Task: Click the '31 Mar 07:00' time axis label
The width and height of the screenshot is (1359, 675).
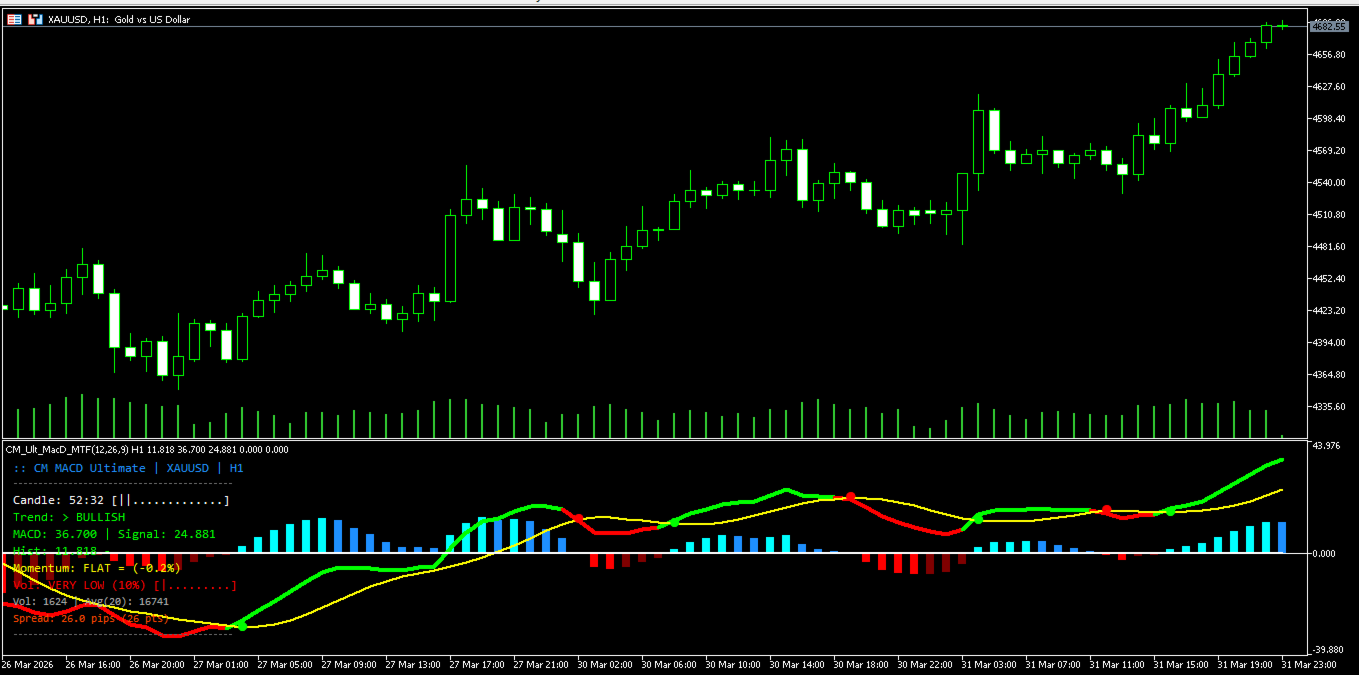Action: (x=1053, y=665)
